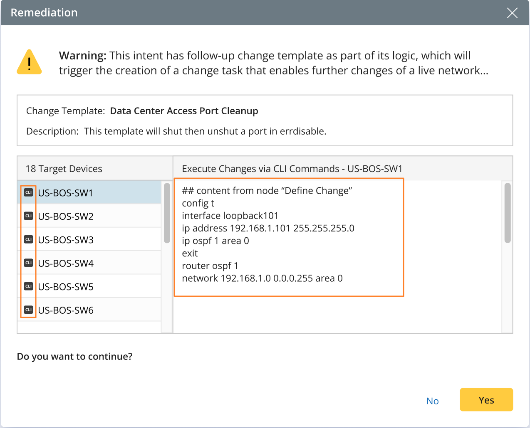Select device US-BOS-SW2 in list
This screenshot has height=428, width=530.
pyautogui.click(x=90, y=216)
